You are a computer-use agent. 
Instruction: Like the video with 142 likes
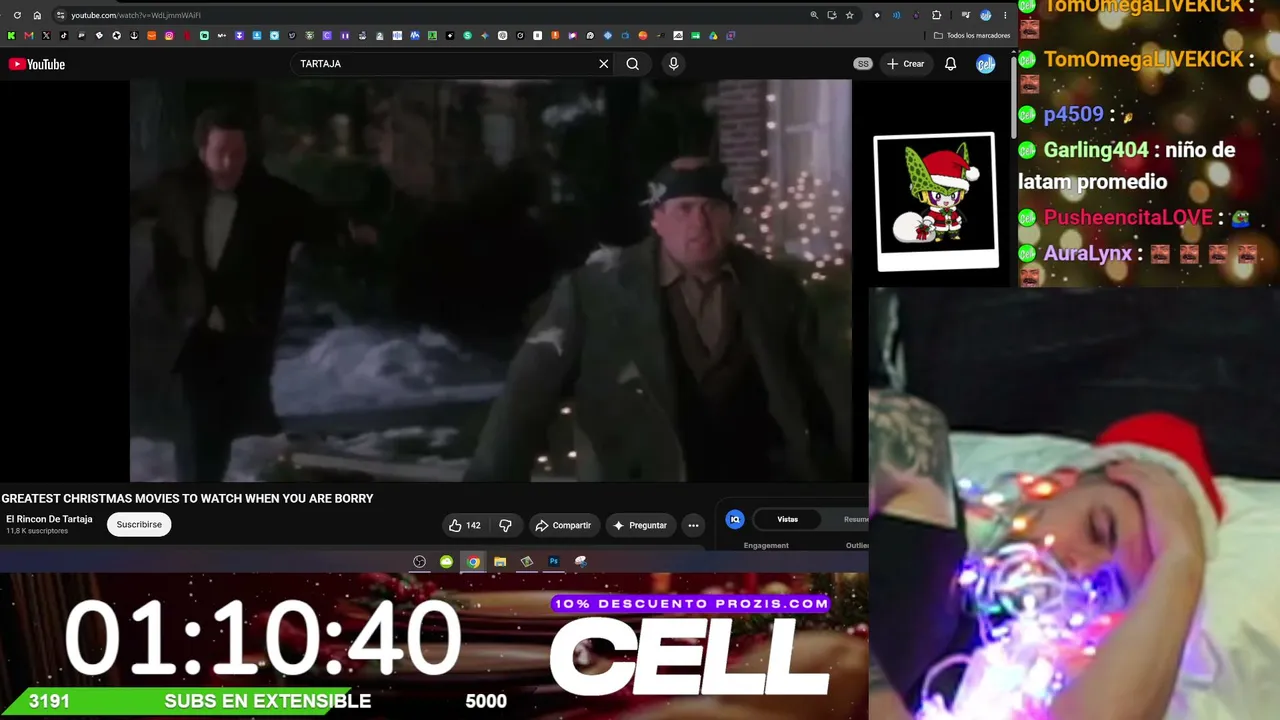465,525
